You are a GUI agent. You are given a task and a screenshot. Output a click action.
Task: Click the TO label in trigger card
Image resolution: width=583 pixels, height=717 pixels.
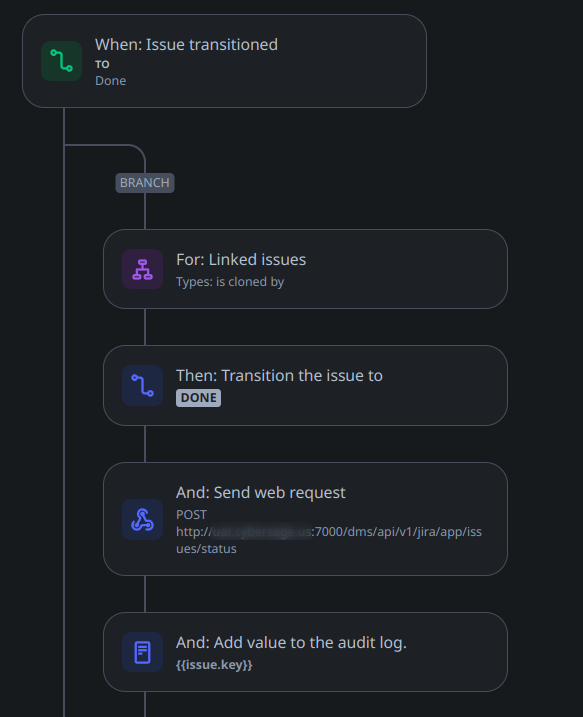pyautogui.click(x=102, y=64)
